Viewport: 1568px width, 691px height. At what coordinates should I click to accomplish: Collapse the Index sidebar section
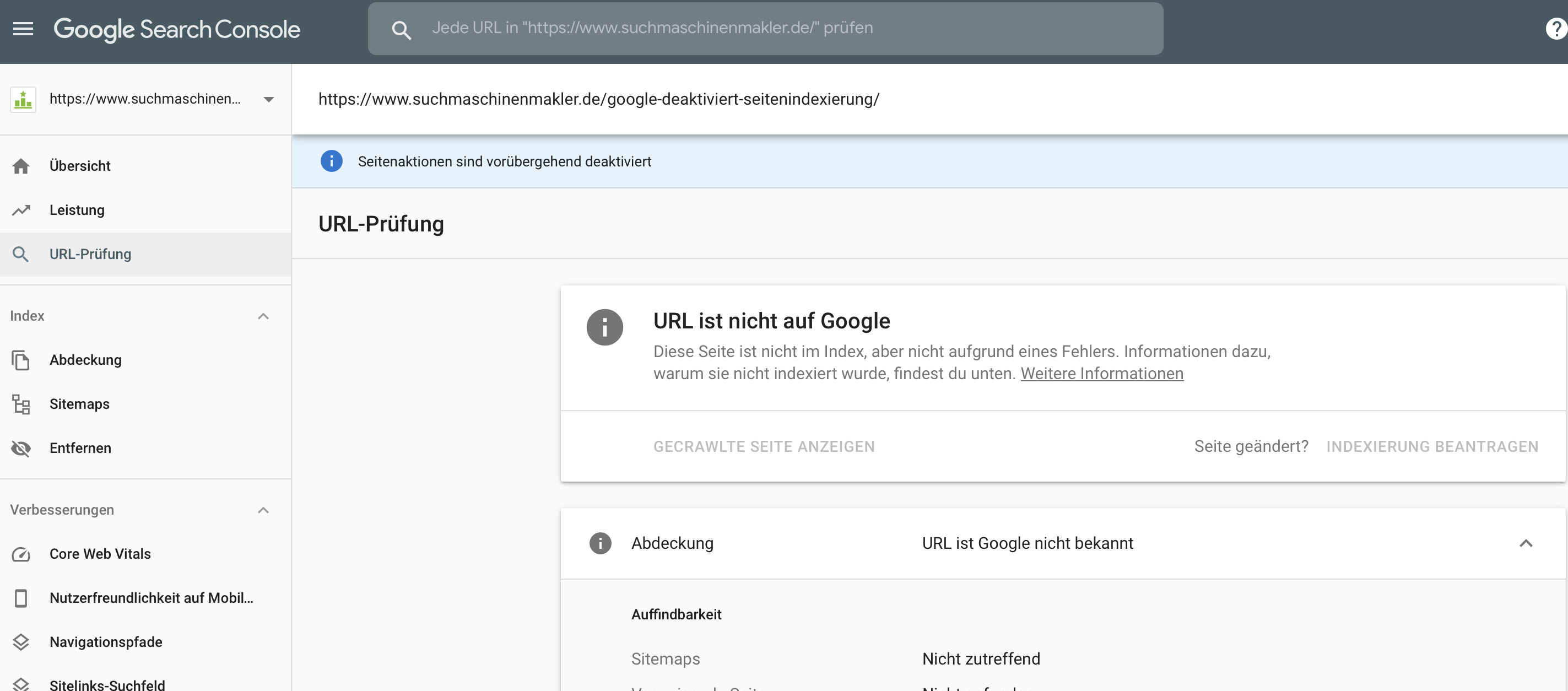[263, 316]
